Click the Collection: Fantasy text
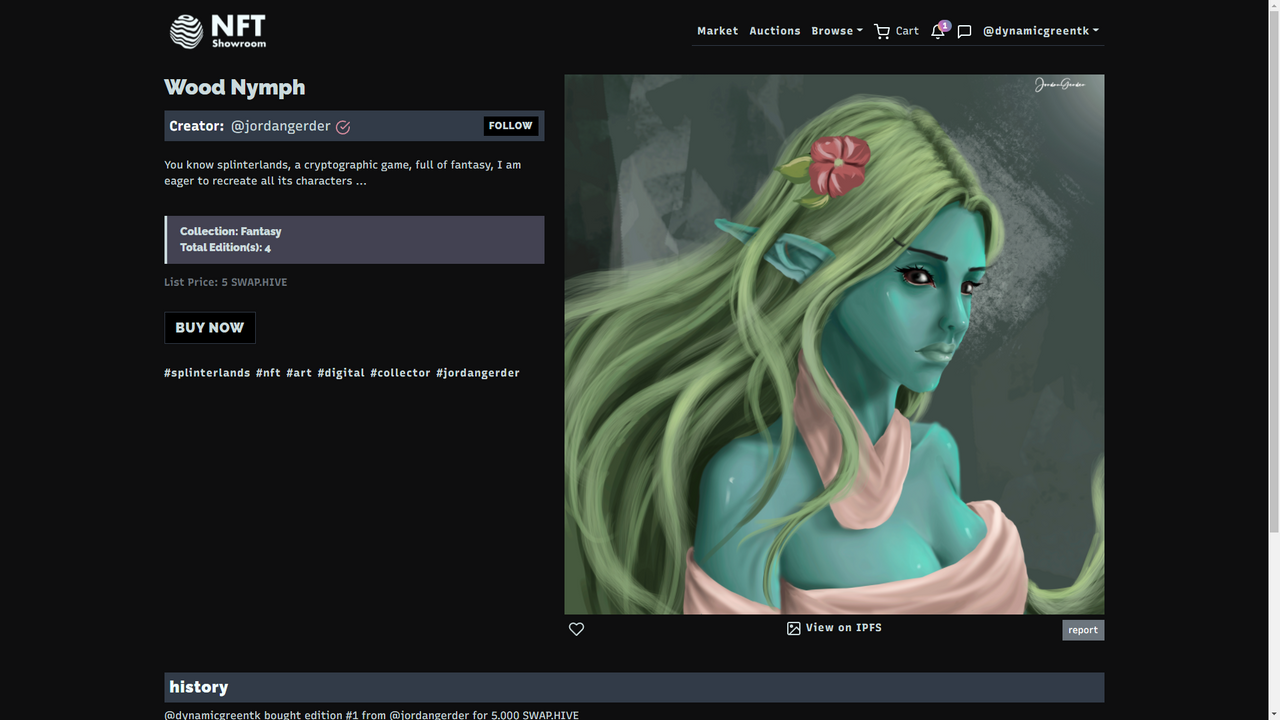The width and height of the screenshot is (1280, 720). (231, 231)
